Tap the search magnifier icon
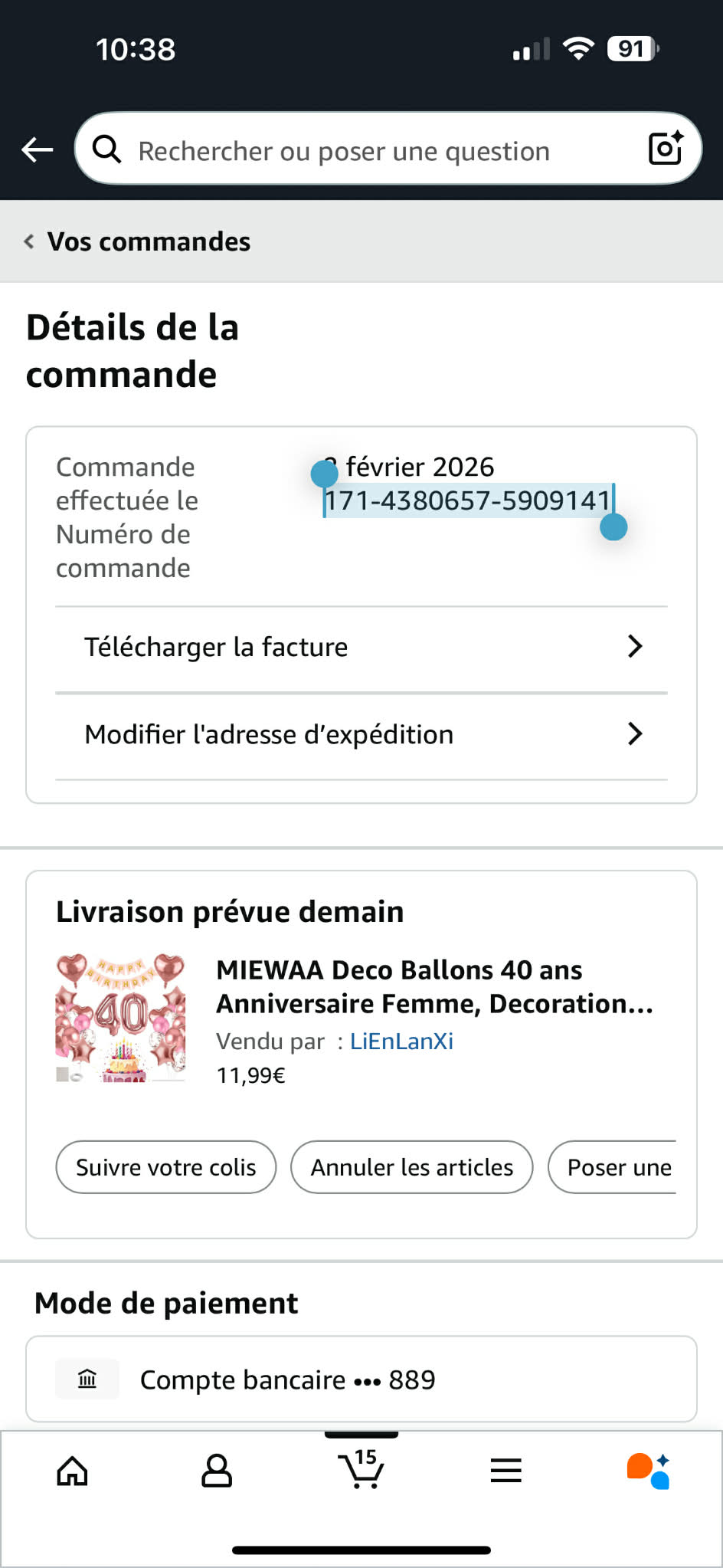Screen dimensions: 723x1568 [106, 149]
